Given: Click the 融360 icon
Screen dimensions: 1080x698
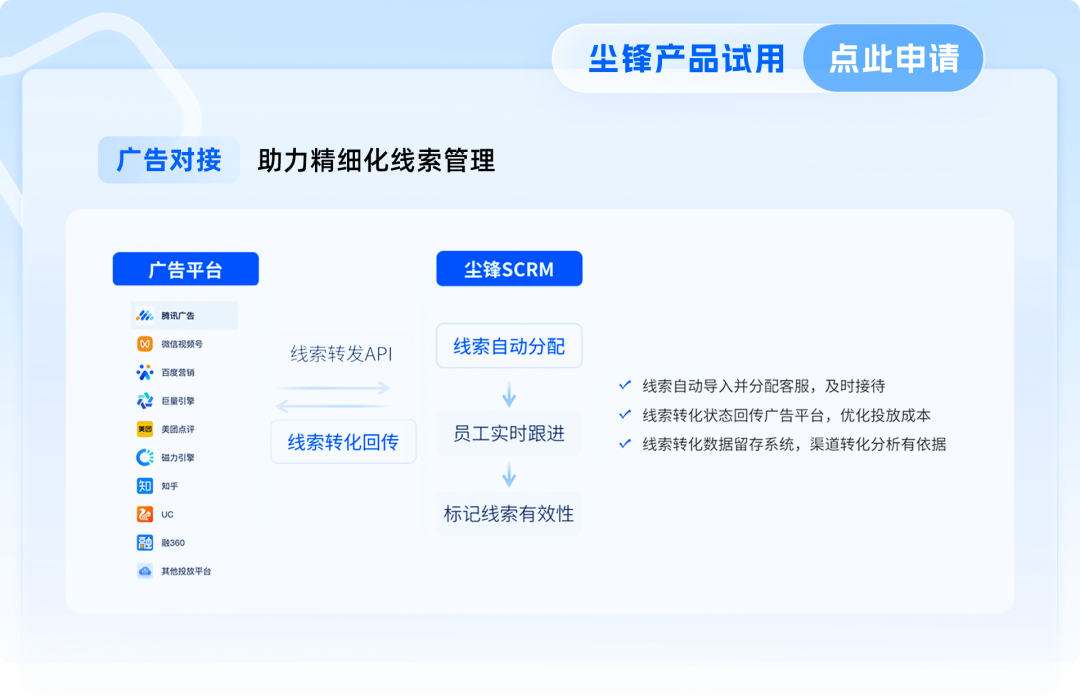Looking at the screenshot, I should pyautogui.click(x=145, y=542).
